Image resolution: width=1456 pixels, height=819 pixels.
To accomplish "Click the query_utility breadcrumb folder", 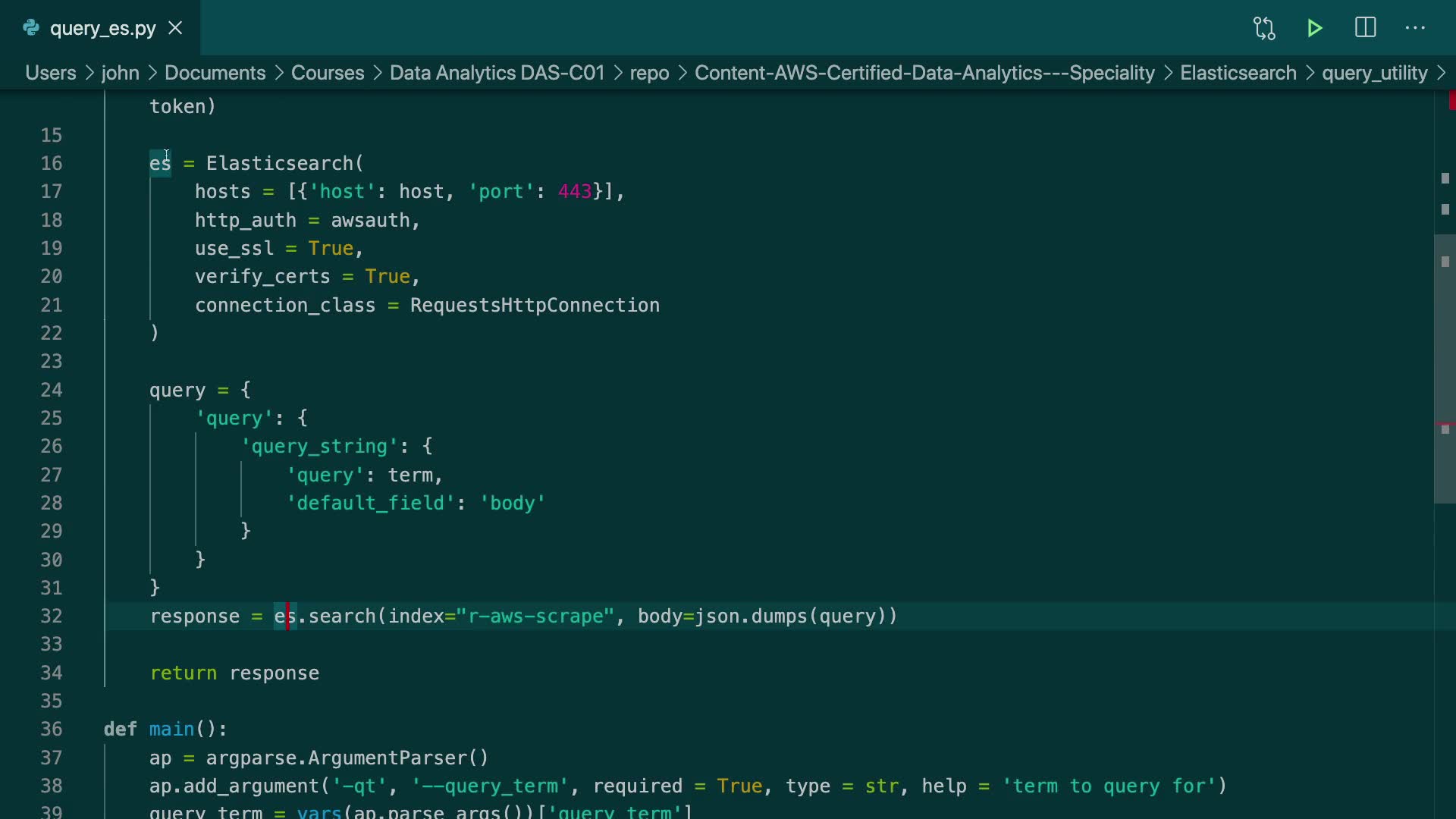I will [x=1374, y=73].
